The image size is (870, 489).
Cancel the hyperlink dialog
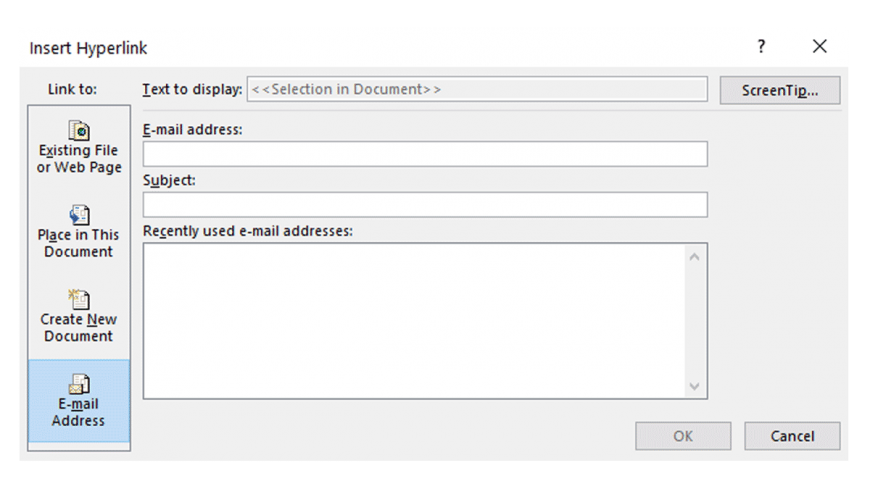[792, 436]
